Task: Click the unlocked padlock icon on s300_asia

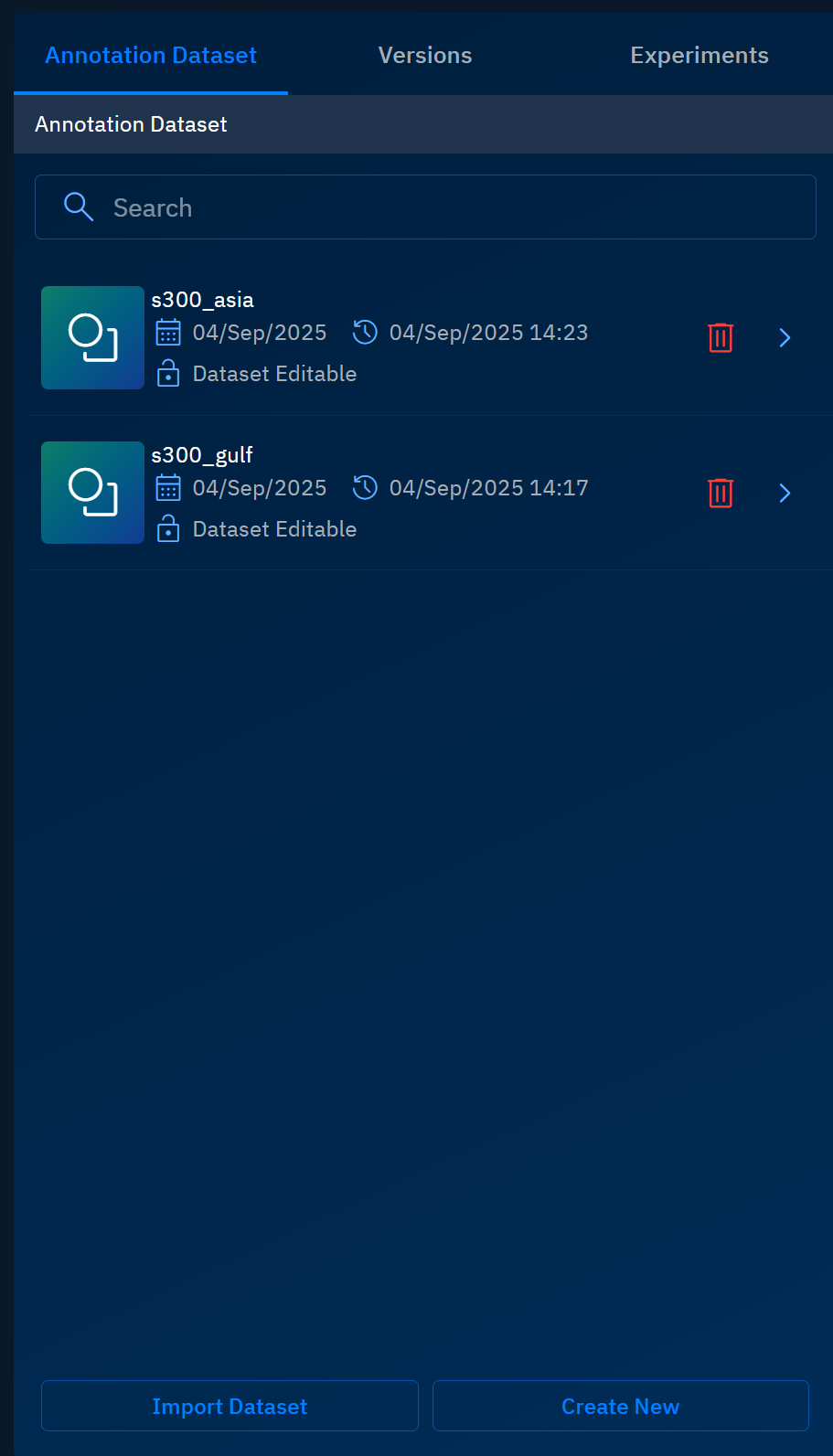Action: [168, 373]
